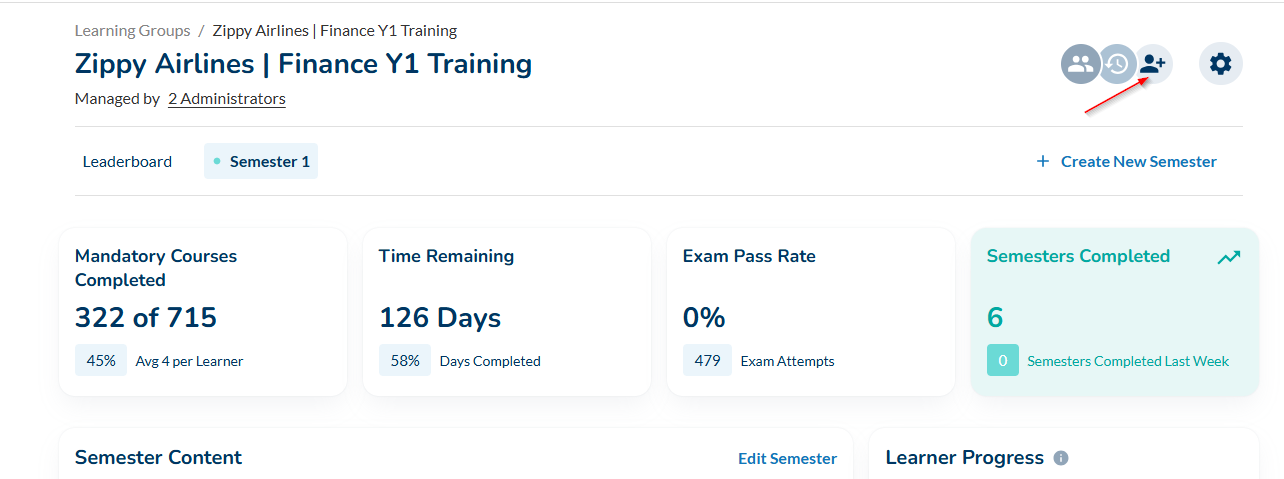This screenshot has height=479, width=1284.
Task: Select the Semester 1 tab
Action: pyautogui.click(x=262, y=161)
